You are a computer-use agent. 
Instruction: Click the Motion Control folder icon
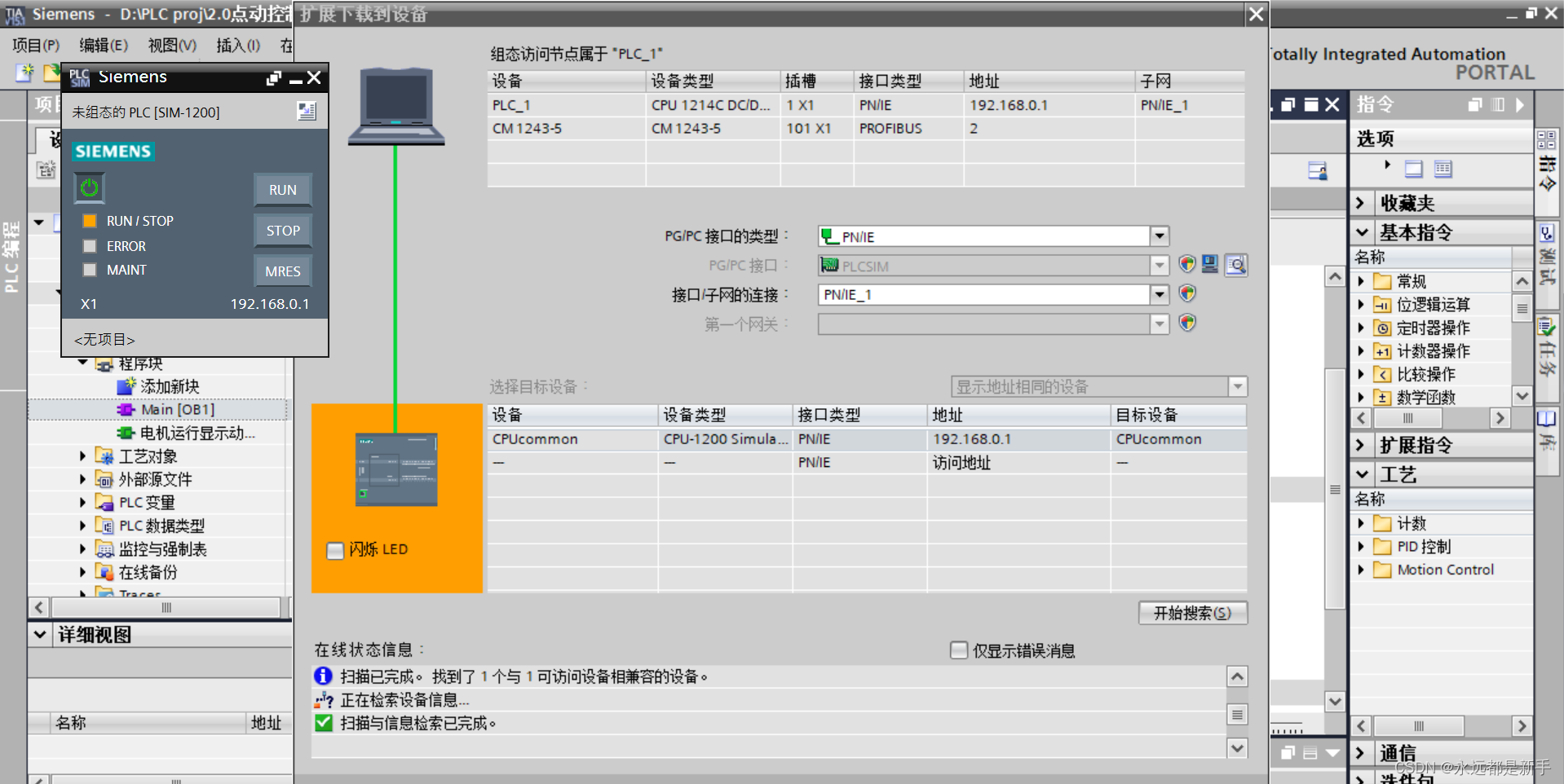tap(1382, 570)
